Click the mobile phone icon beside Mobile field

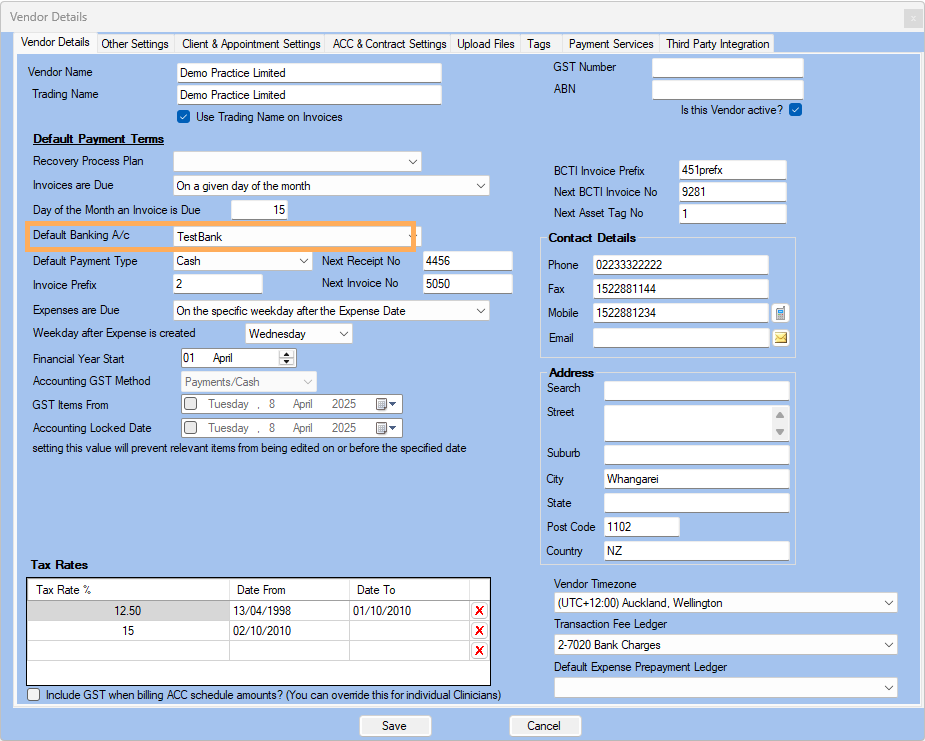click(780, 313)
